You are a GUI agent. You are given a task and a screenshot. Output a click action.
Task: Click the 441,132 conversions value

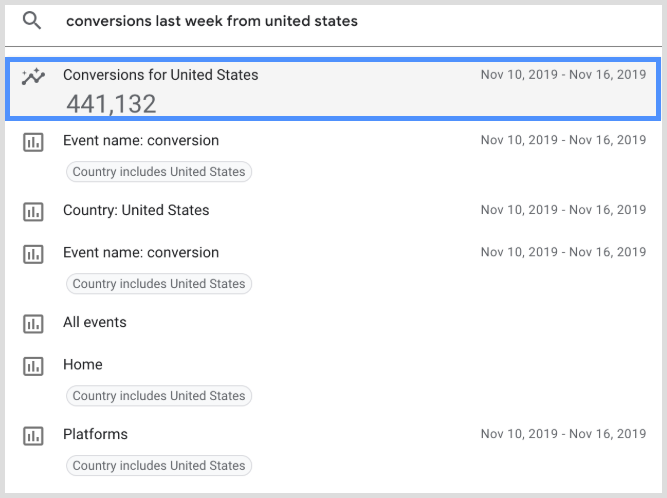(x=112, y=103)
